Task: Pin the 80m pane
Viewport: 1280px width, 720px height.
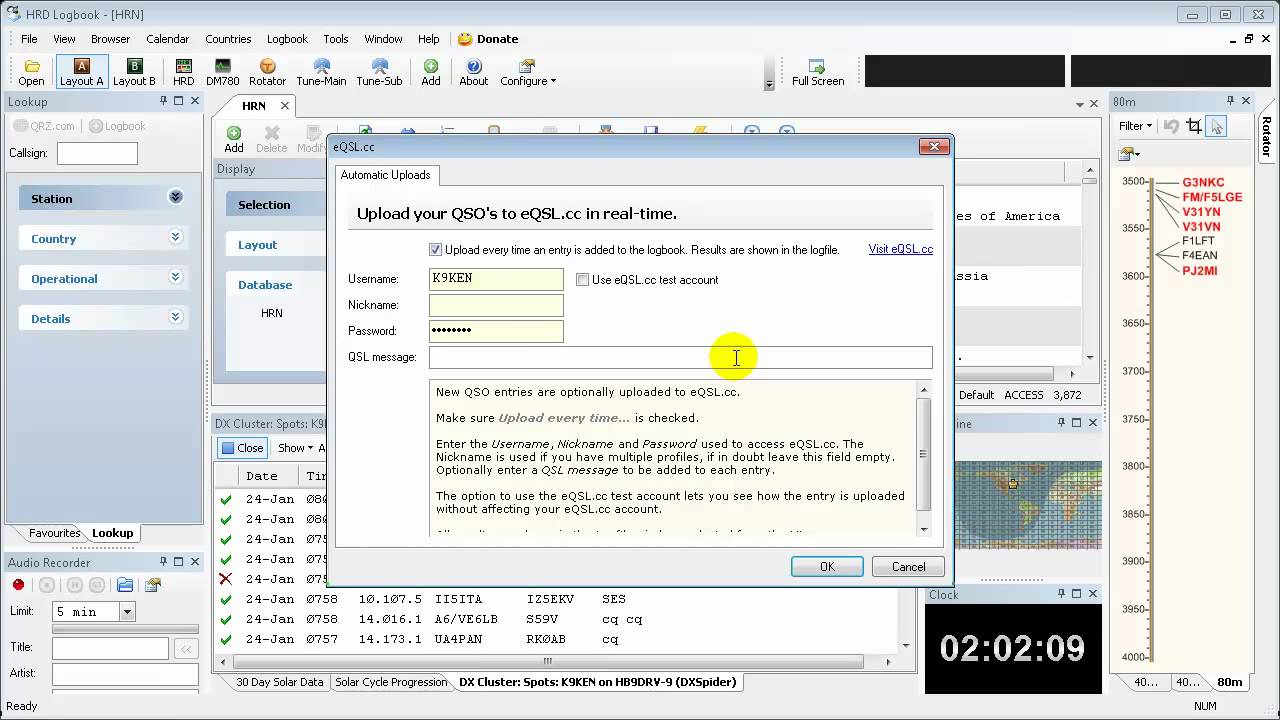Action: pos(1230,101)
